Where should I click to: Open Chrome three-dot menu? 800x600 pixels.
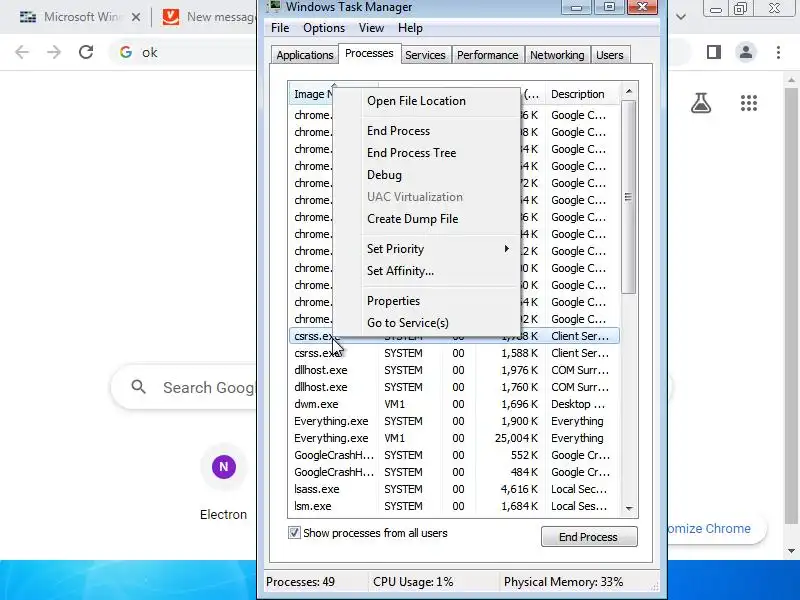(778, 52)
